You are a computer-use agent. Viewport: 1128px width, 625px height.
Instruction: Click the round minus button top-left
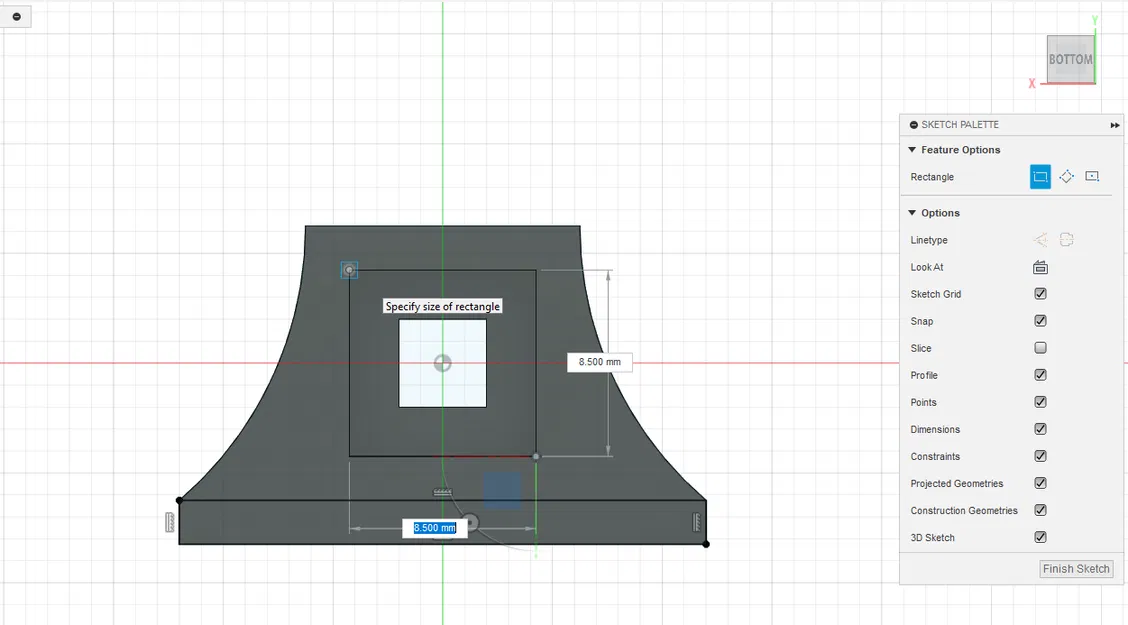point(16,16)
